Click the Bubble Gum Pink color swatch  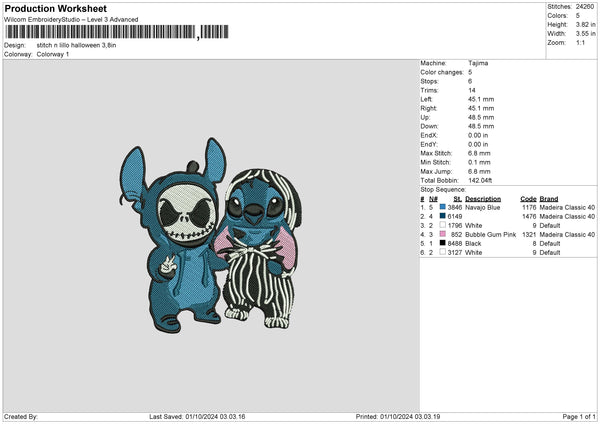tap(442, 234)
